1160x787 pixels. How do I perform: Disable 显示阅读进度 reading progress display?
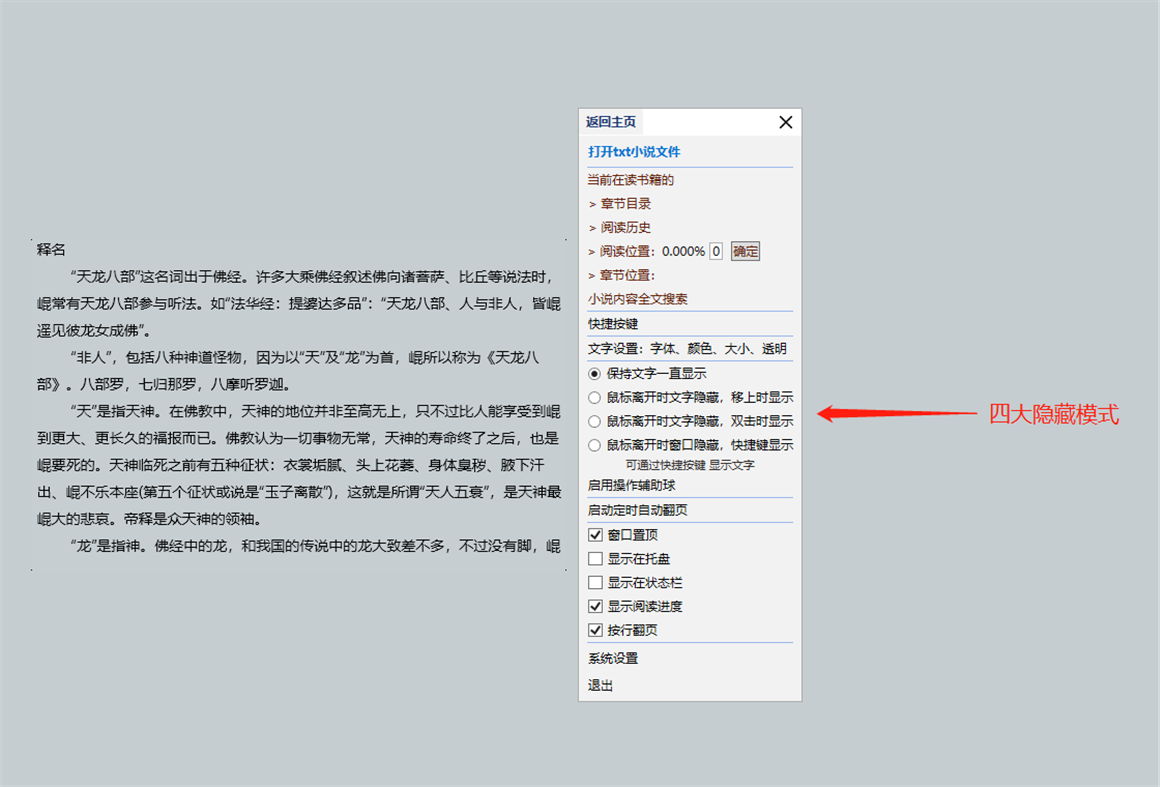point(594,605)
